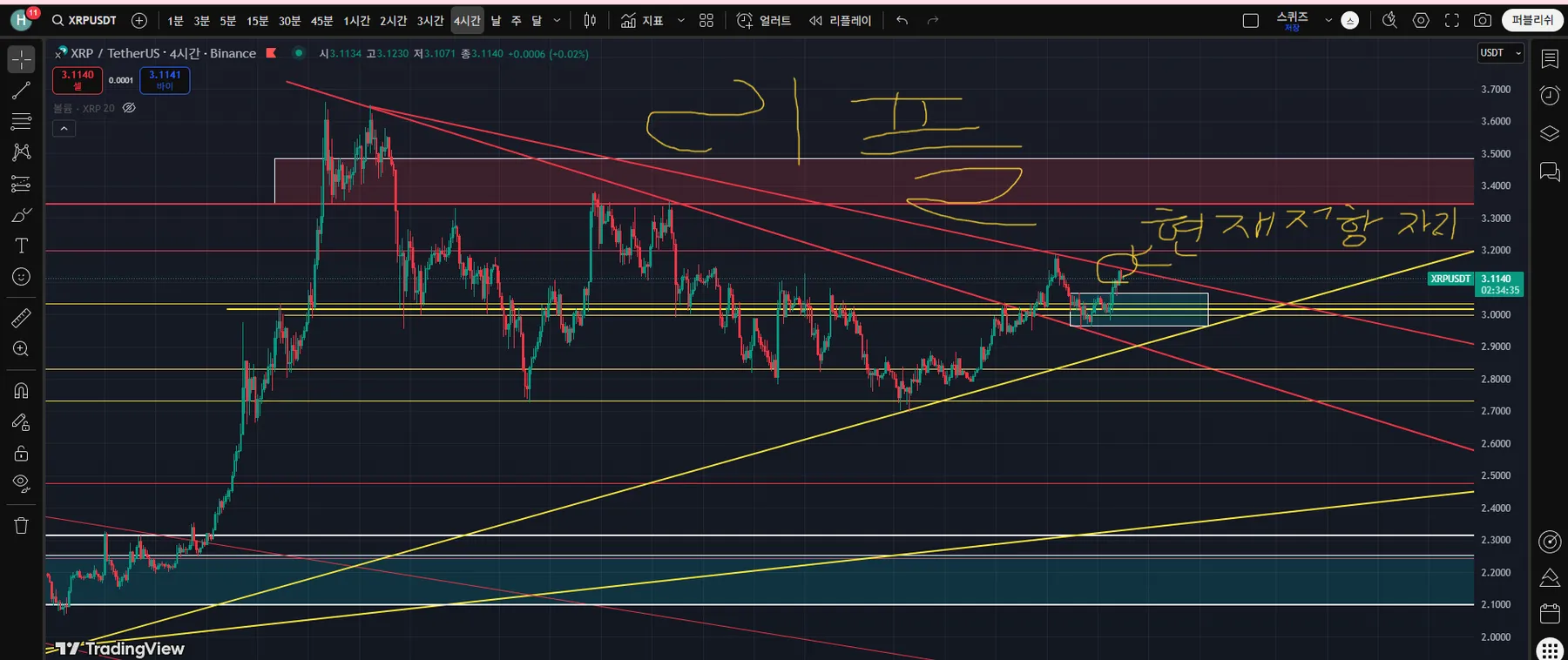The image size is (1568, 660).
Task: Toggle lock all drawing tools
Action: 21,453
